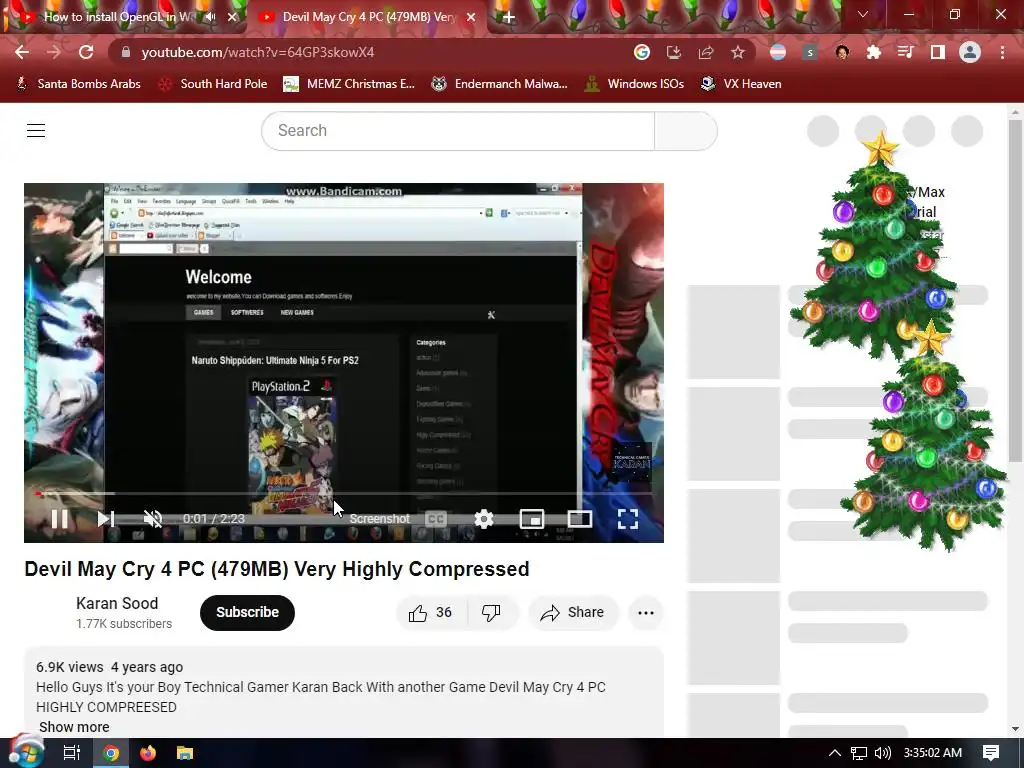Open the volume control in the tray
Screen dimensions: 1024x768
pyautogui.click(x=883, y=753)
